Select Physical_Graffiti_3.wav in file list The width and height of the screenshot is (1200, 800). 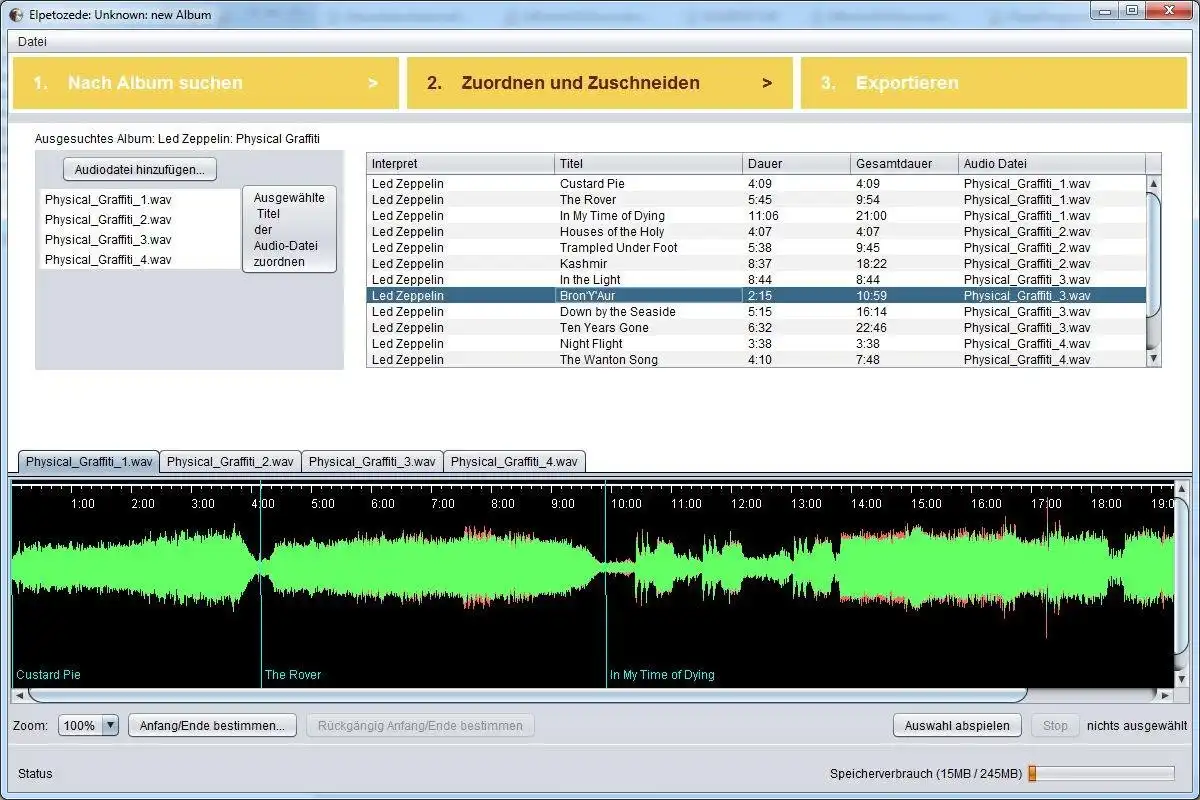(x=140, y=240)
